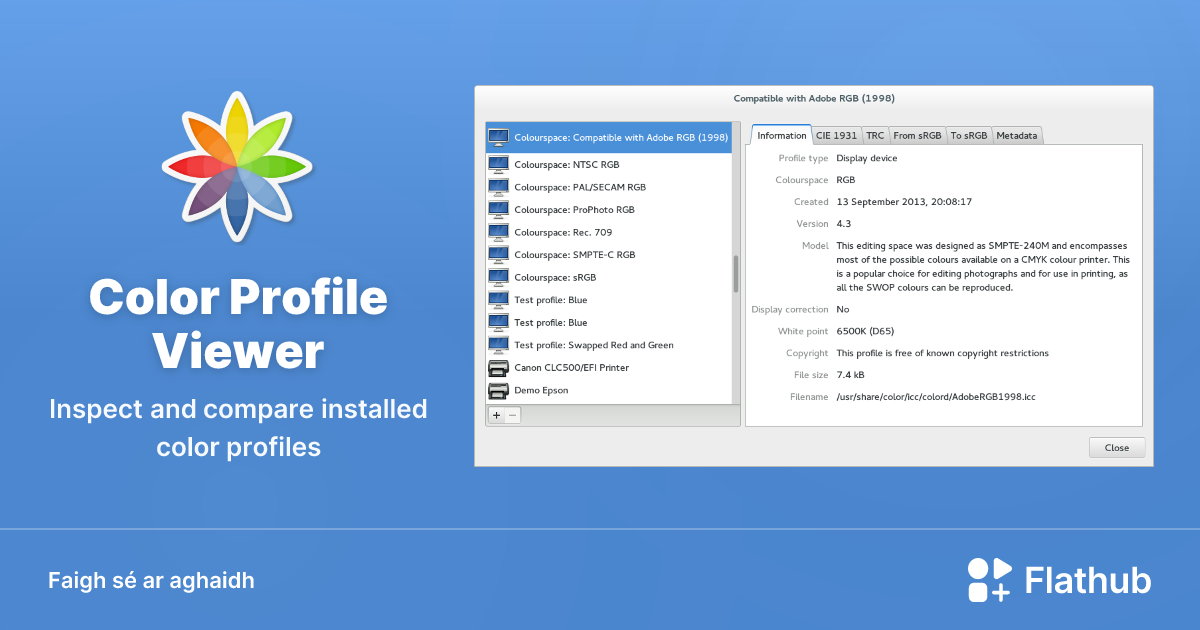Open the TRC tab

click(x=875, y=135)
